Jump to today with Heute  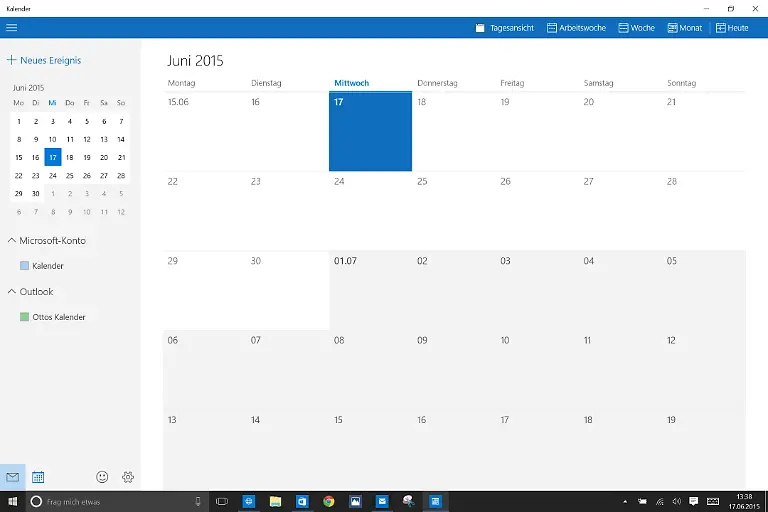[732, 28]
